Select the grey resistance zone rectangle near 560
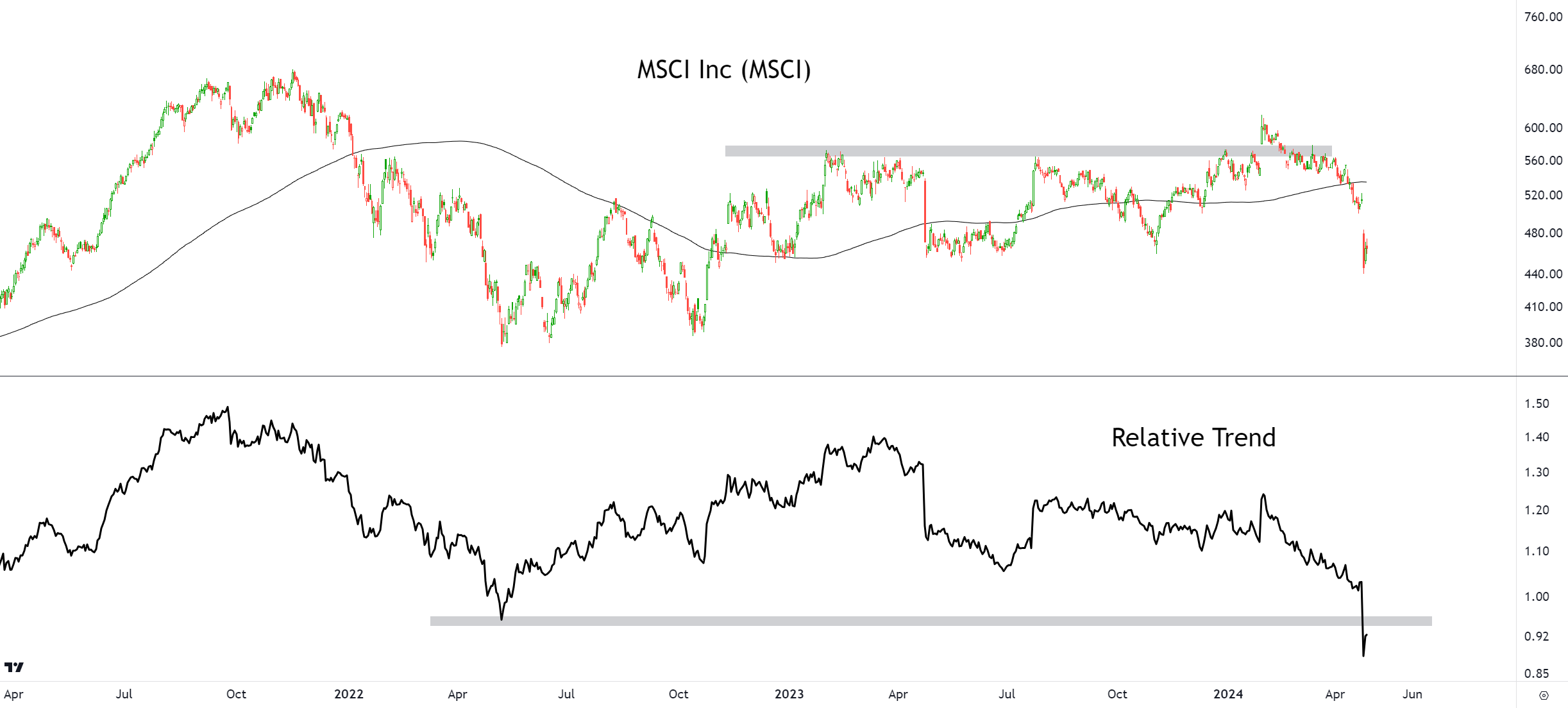The width and height of the screenshot is (1568, 708). pyautogui.click(x=1028, y=151)
